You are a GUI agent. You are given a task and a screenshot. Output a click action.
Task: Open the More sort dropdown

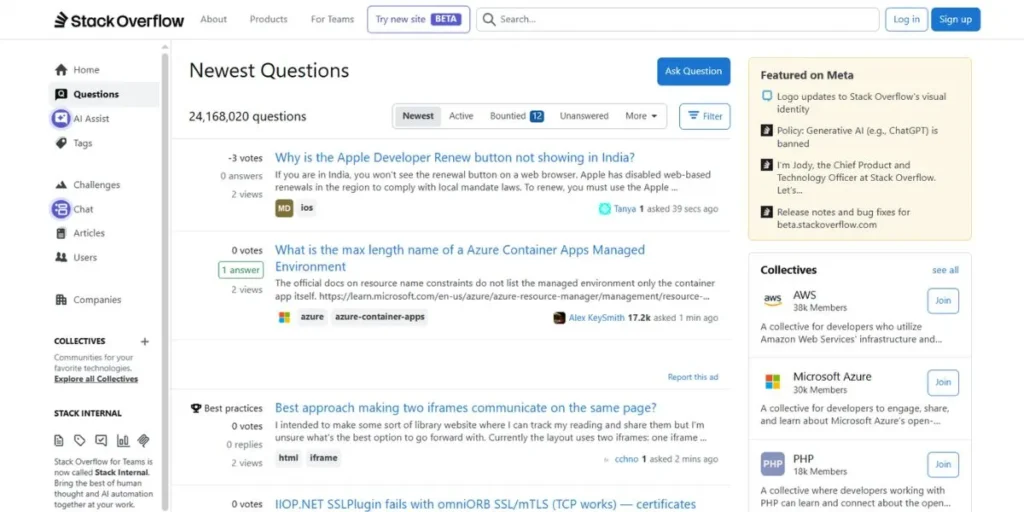(641, 116)
